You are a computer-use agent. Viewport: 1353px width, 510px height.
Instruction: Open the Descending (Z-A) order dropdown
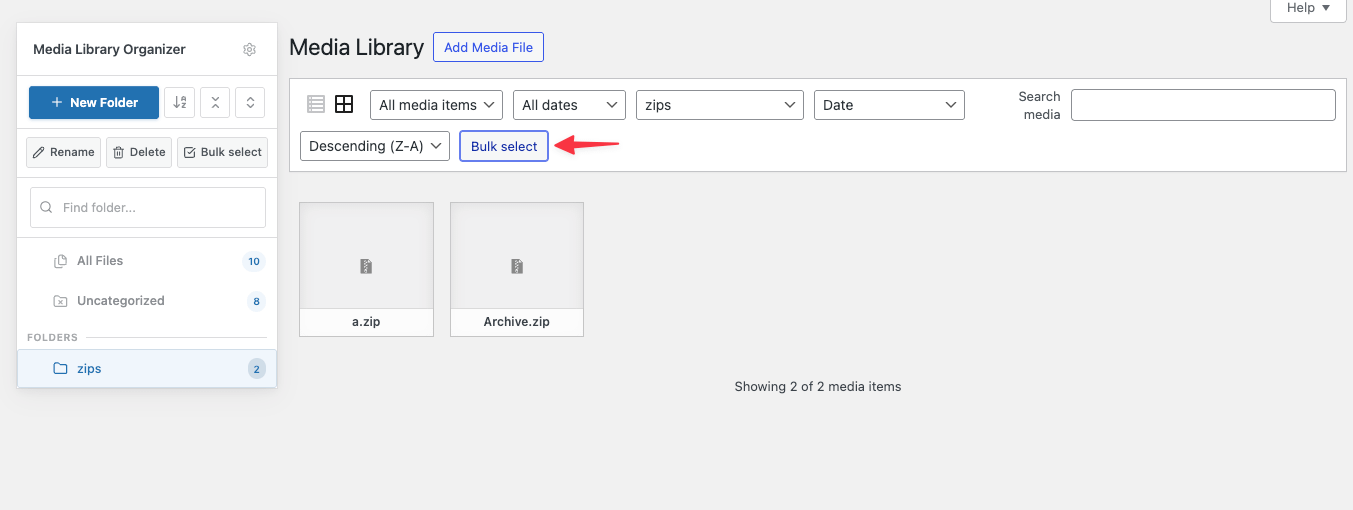click(375, 146)
